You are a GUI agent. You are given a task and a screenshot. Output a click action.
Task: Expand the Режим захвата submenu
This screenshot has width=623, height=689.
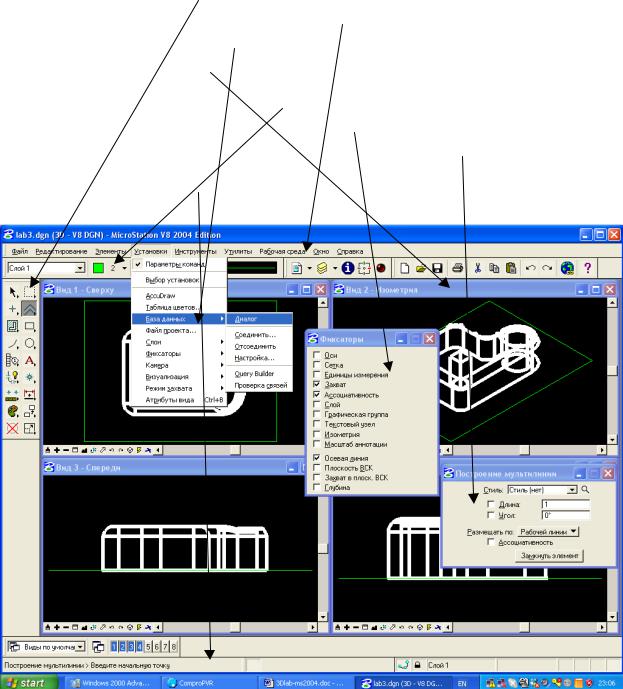(x=179, y=388)
